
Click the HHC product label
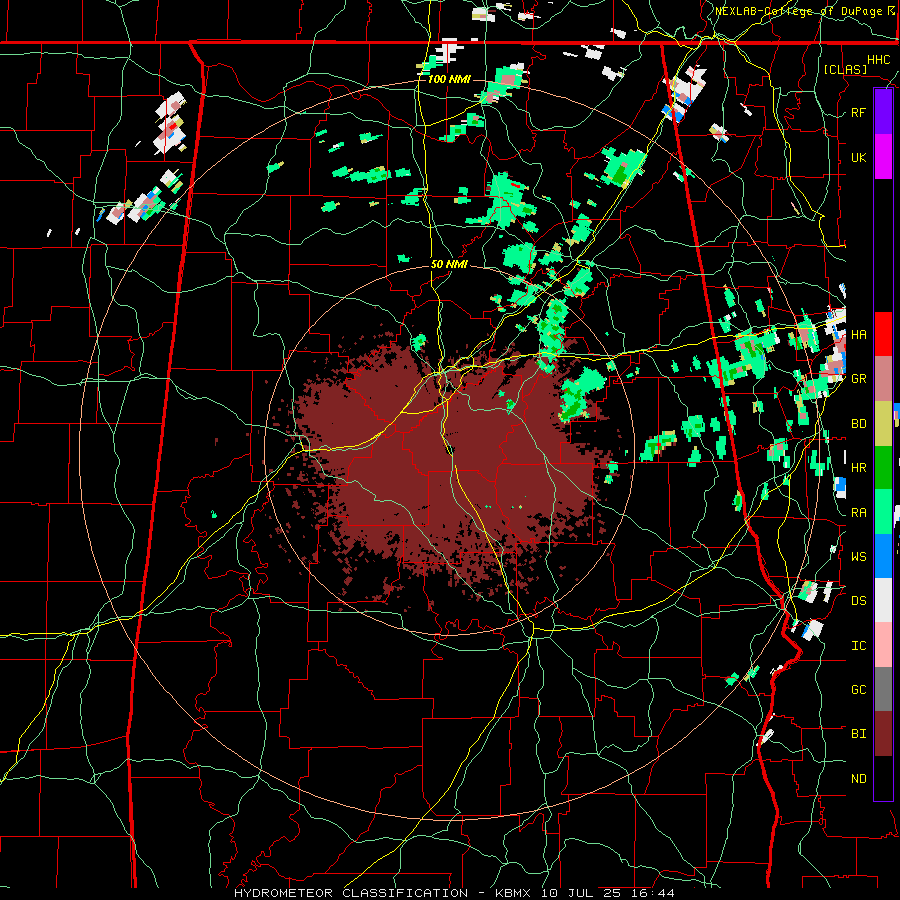click(878, 60)
